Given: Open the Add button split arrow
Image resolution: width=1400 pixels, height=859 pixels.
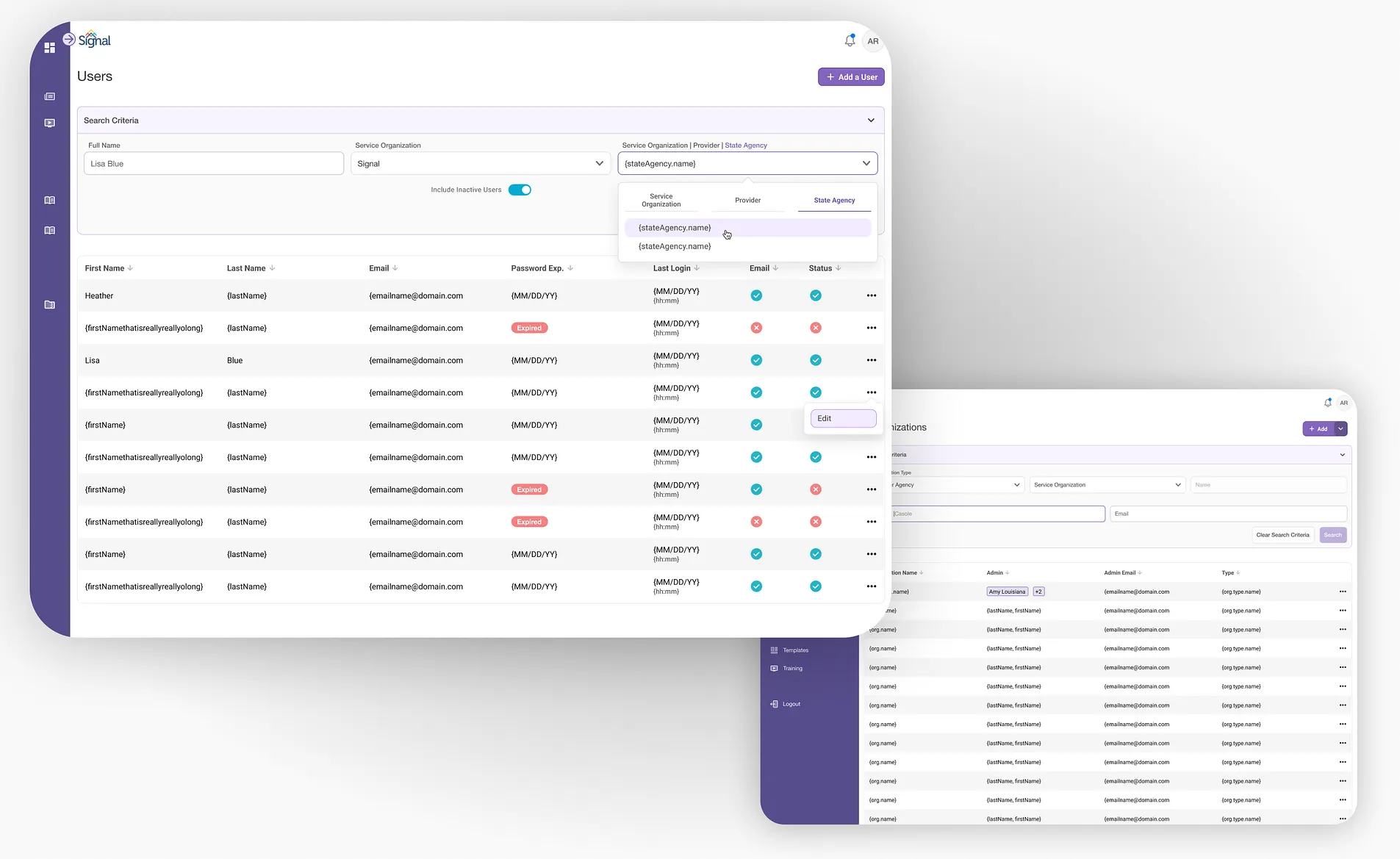Looking at the screenshot, I should (x=1340, y=428).
